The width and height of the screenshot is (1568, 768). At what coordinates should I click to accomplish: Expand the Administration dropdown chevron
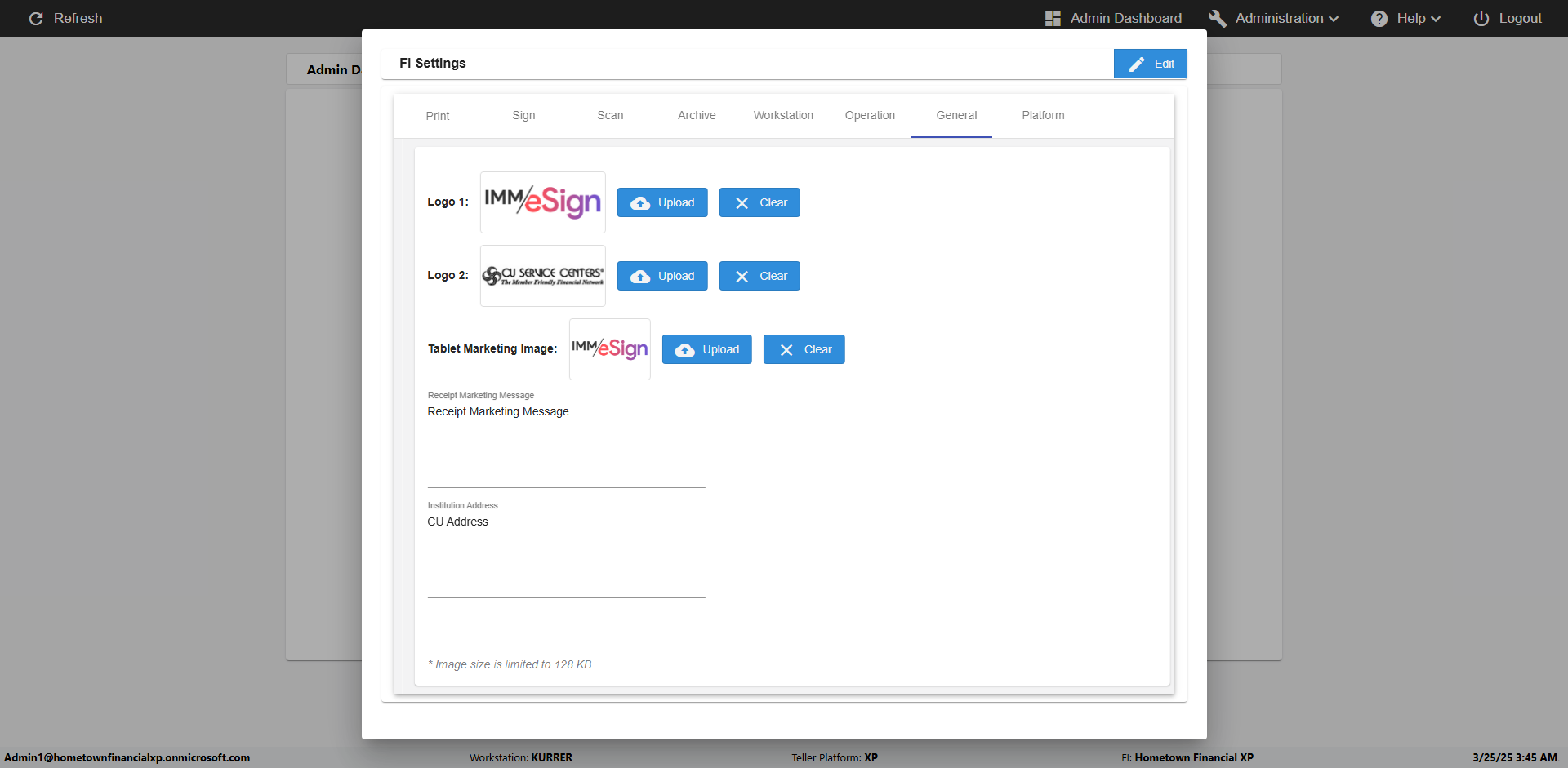[1334, 19]
